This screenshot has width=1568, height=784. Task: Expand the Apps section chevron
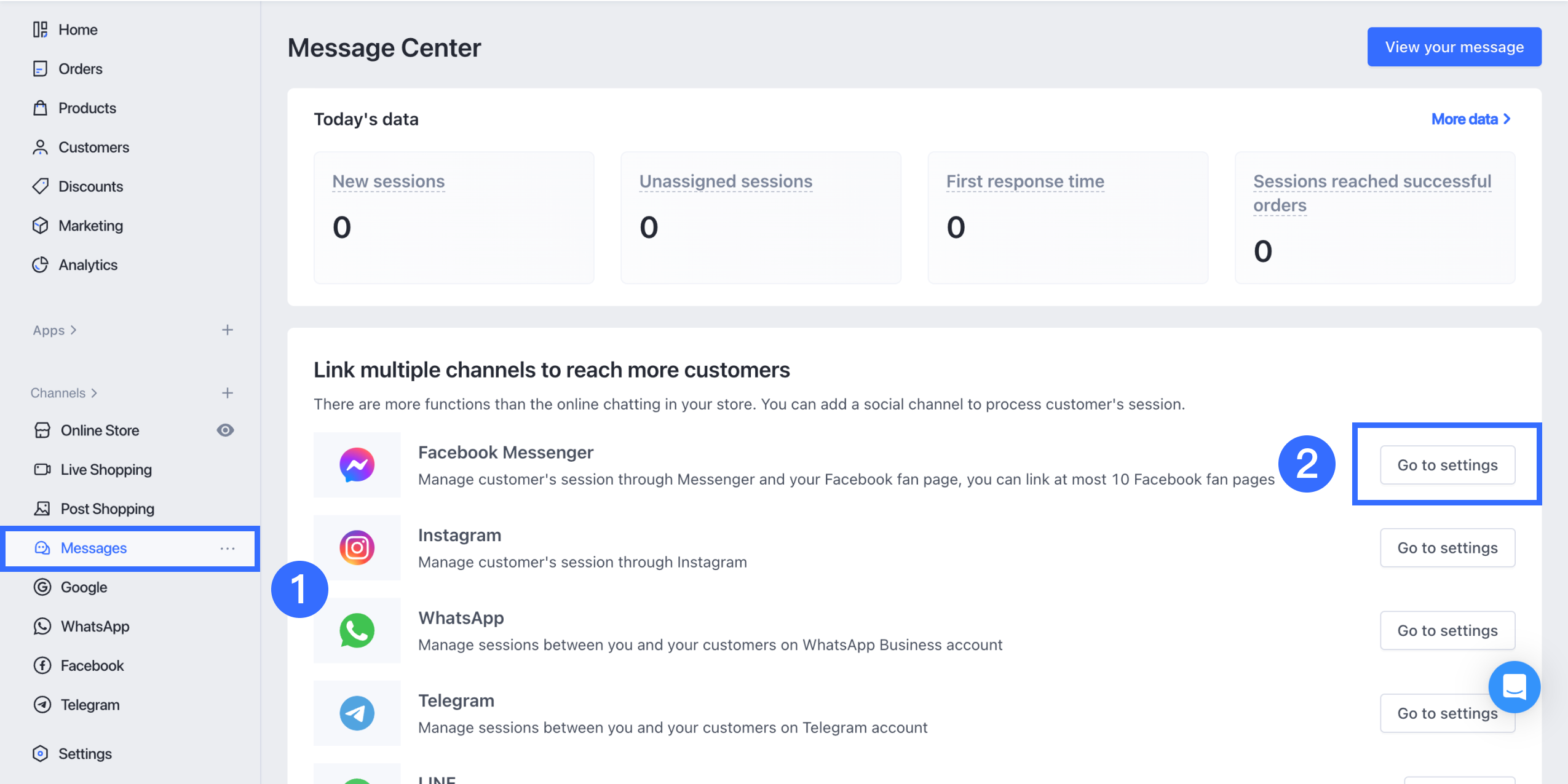click(x=73, y=330)
